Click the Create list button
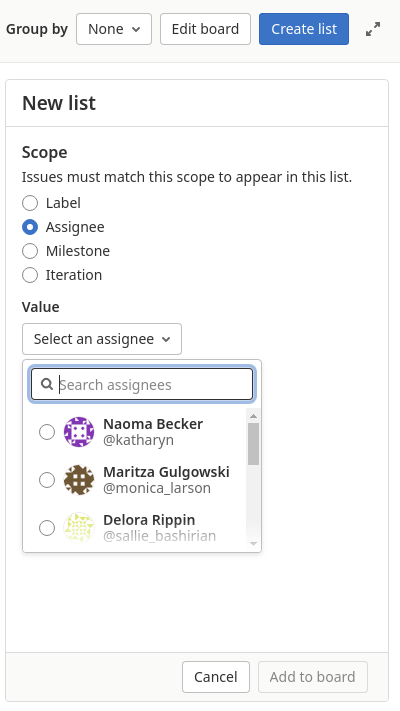Screen dimensions: 400x711 [304, 29]
